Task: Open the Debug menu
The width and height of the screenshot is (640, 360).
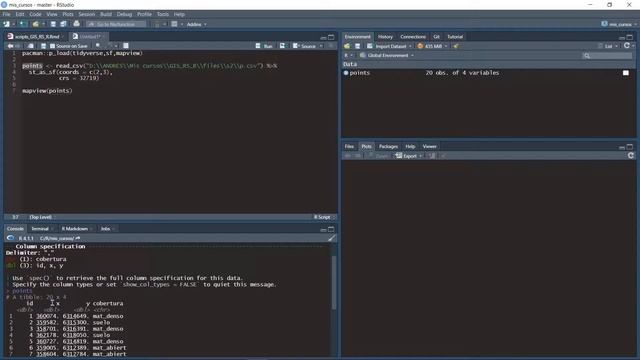Action: coord(124,14)
